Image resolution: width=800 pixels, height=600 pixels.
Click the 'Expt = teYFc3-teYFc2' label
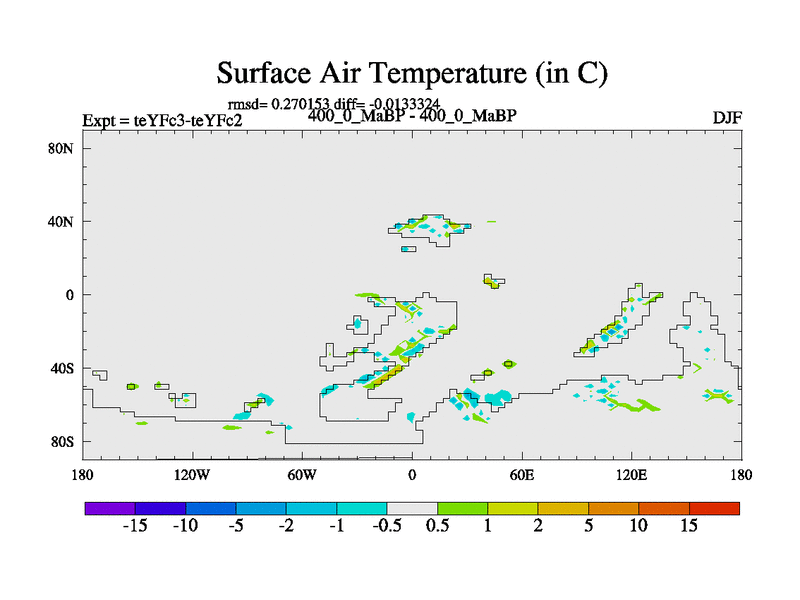click(162, 121)
